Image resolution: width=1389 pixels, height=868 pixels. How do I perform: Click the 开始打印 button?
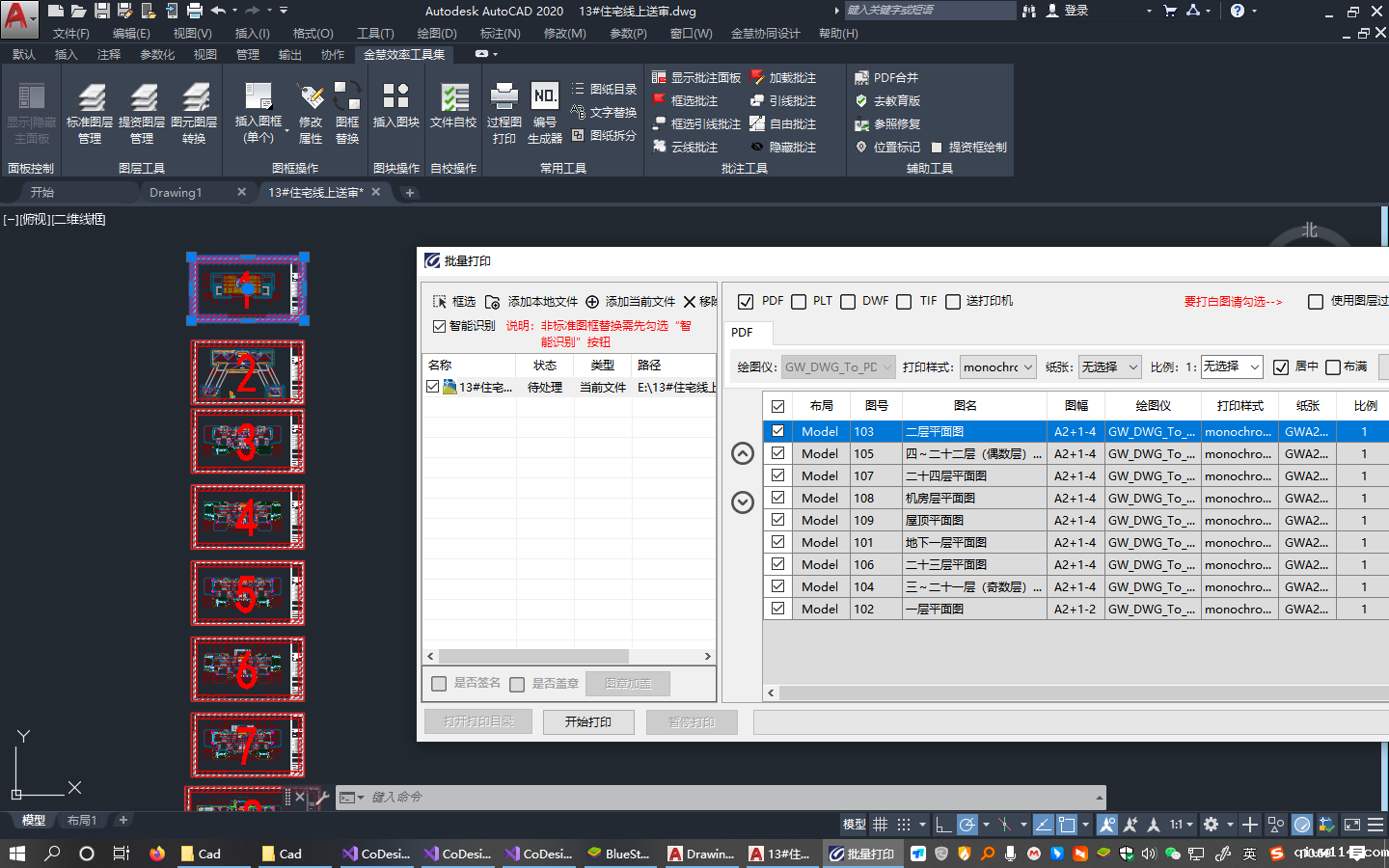[x=587, y=722]
